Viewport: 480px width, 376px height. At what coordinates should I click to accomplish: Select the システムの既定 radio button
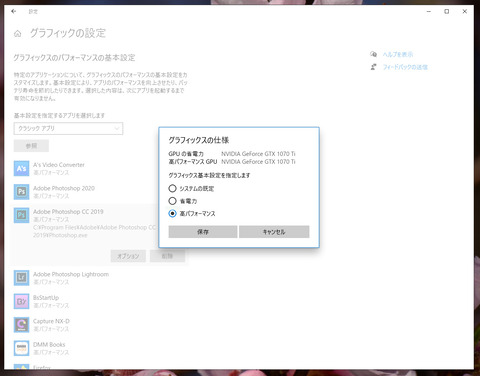coord(172,188)
